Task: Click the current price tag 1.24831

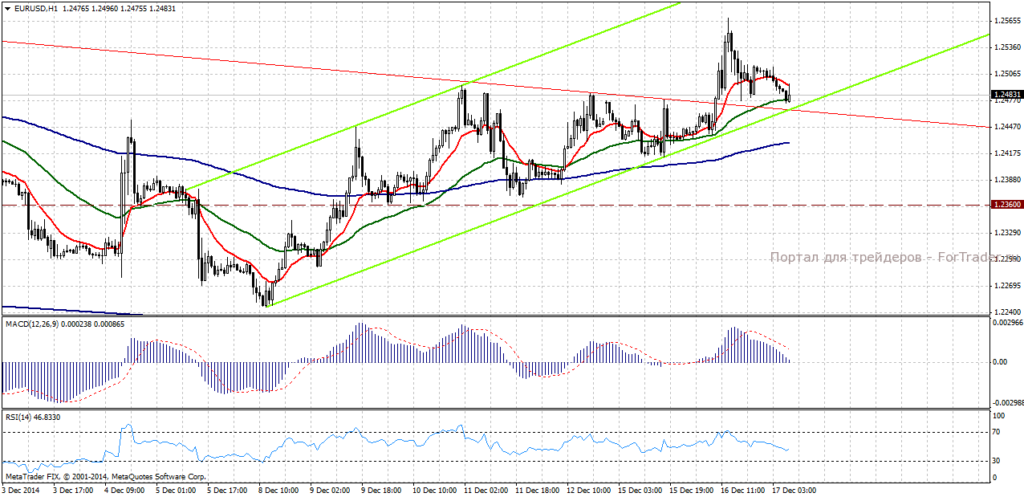Action: [1006, 94]
